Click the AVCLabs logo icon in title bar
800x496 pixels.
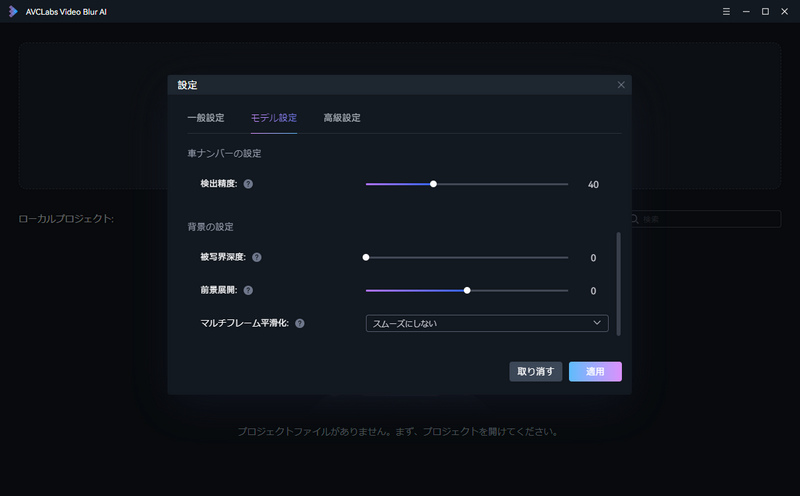coord(13,11)
